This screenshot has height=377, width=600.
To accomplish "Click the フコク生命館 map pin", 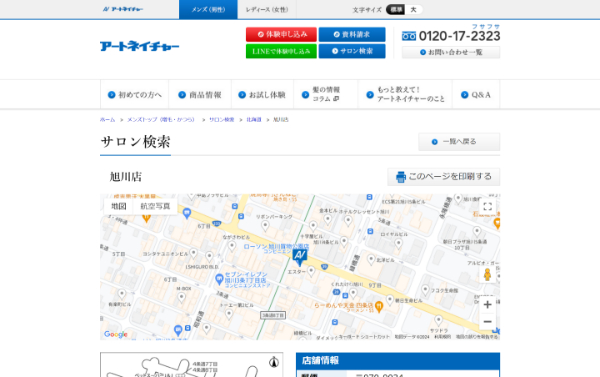I will [425, 289].
